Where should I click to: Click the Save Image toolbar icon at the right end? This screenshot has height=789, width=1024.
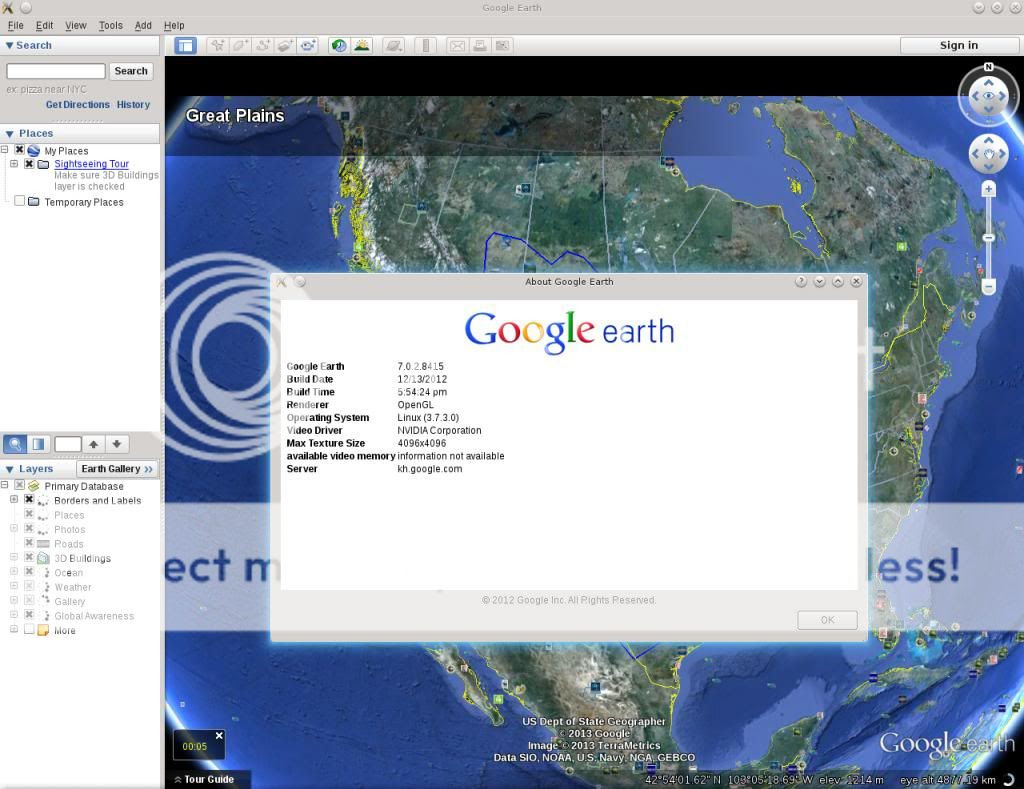point(502,46)
